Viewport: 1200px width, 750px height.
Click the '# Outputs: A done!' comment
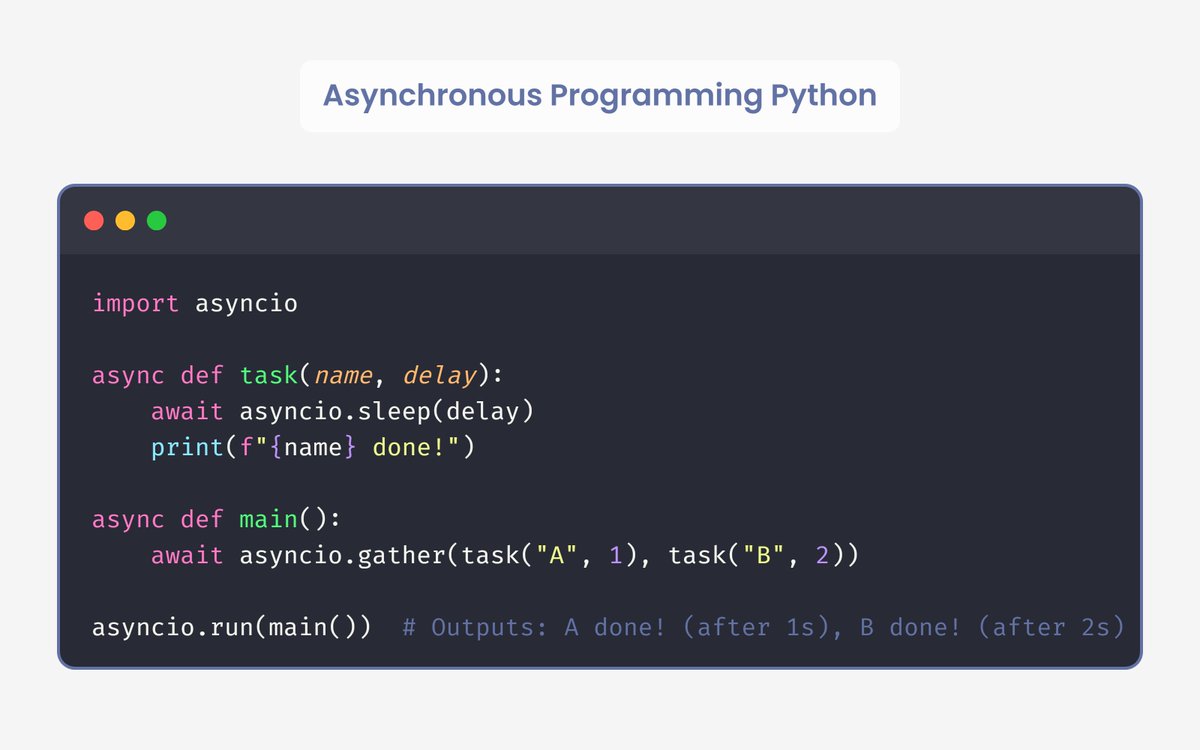(763, 628)
